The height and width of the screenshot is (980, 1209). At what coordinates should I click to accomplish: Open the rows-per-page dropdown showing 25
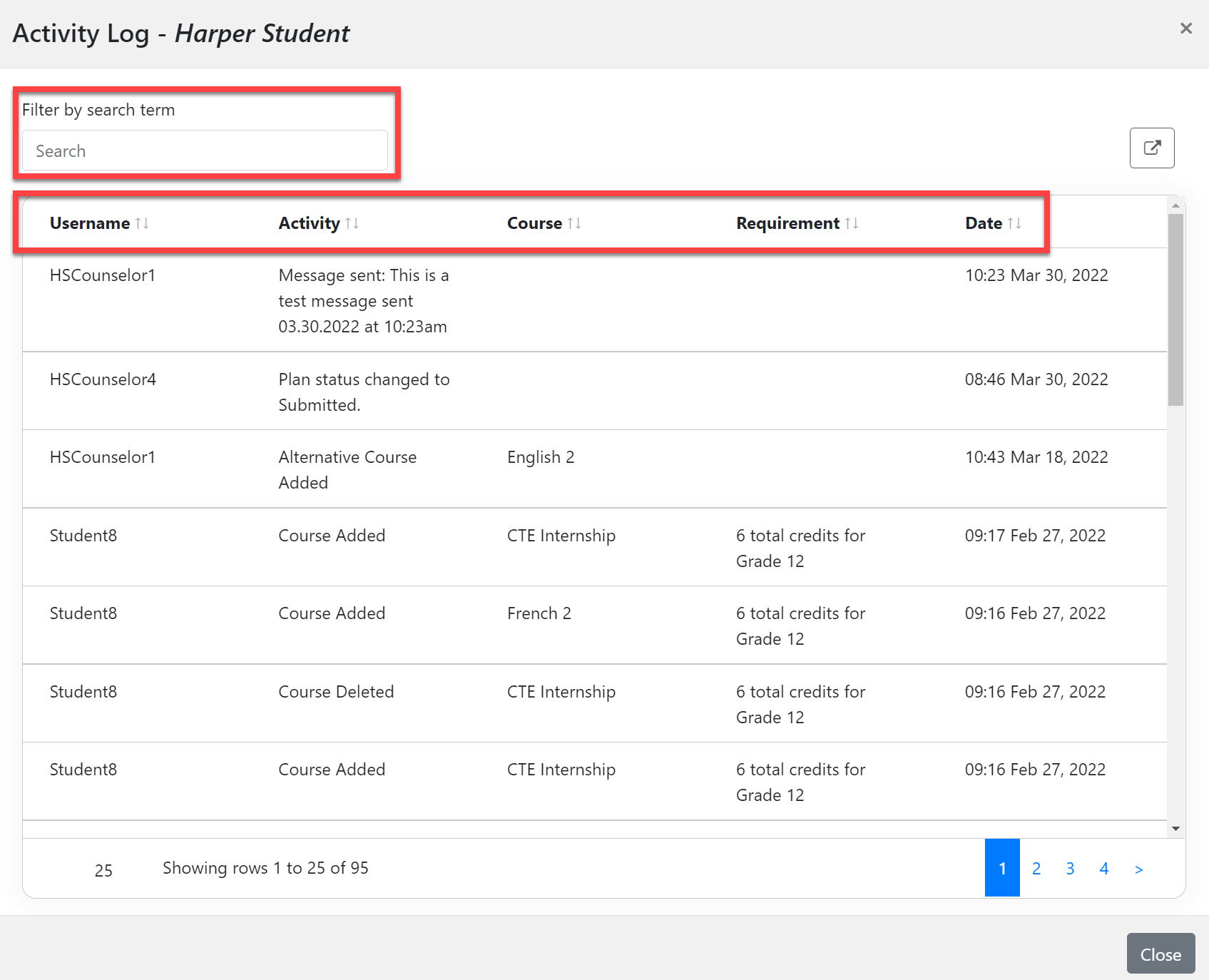tap(103, 869)
